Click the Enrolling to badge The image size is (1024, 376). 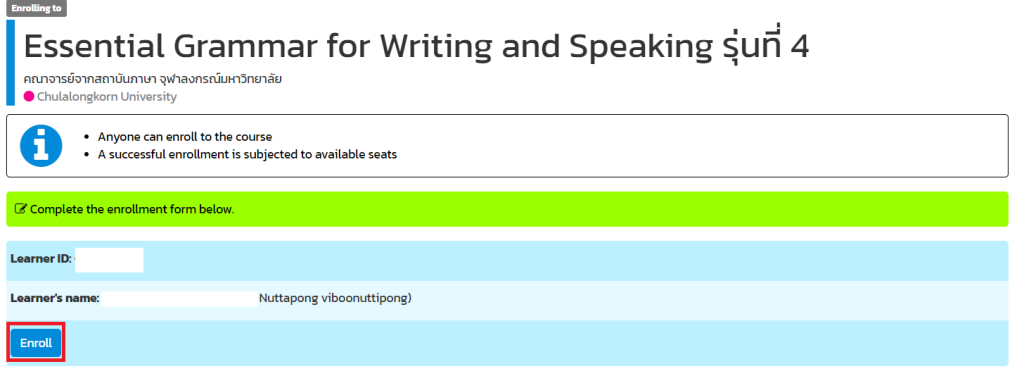click(x=37, y=8)
